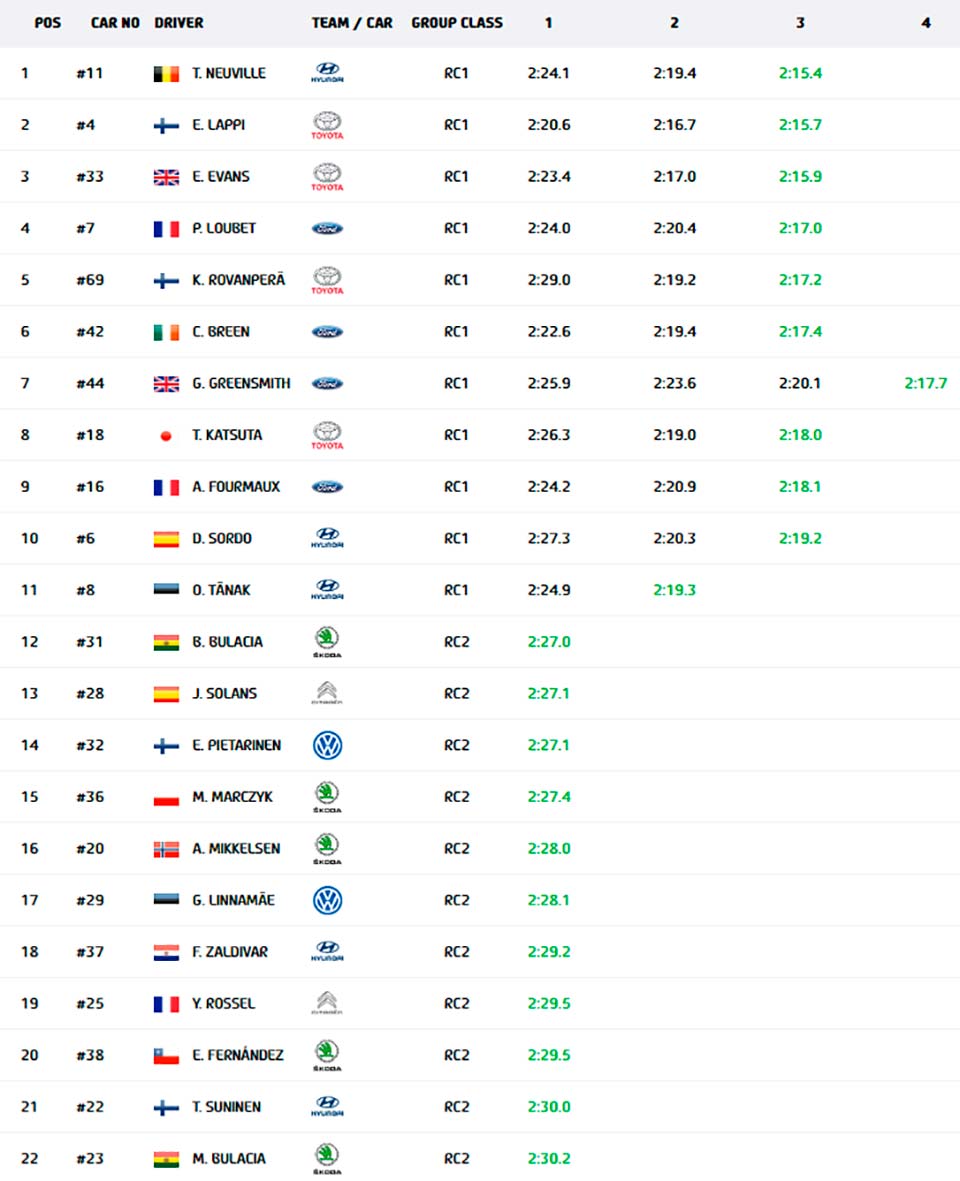This screenshot has width=960, height=1181.
Task: Click the Skoda logo in B. Bulacia's row
Action: click(327, 642)
